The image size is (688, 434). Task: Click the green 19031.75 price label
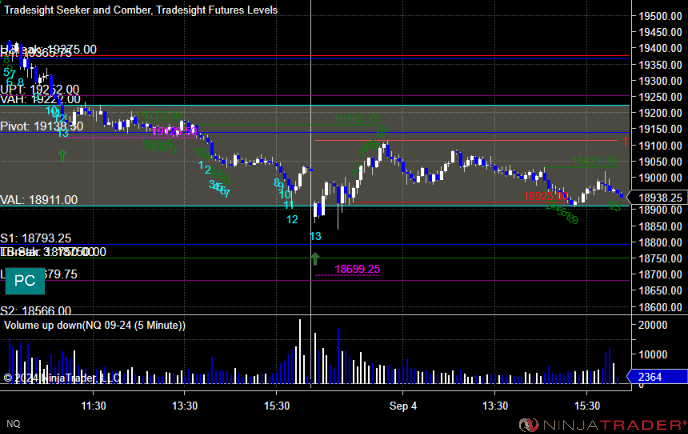(595, 161)
